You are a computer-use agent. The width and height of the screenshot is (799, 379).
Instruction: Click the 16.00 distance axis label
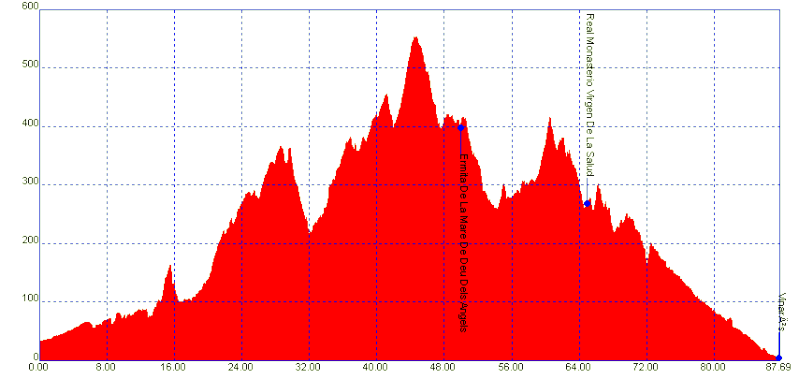point(174,367)
